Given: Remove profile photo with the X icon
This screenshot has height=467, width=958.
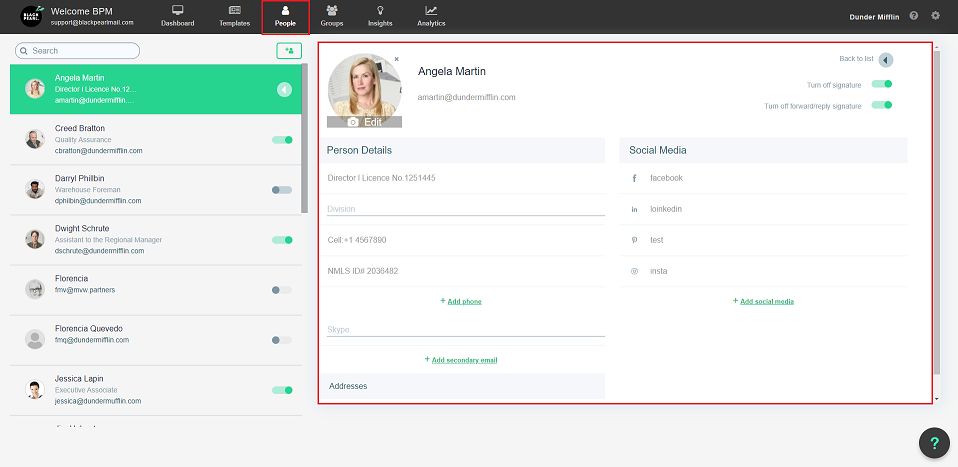Looking at the screenshot, I should pos(397,59).
